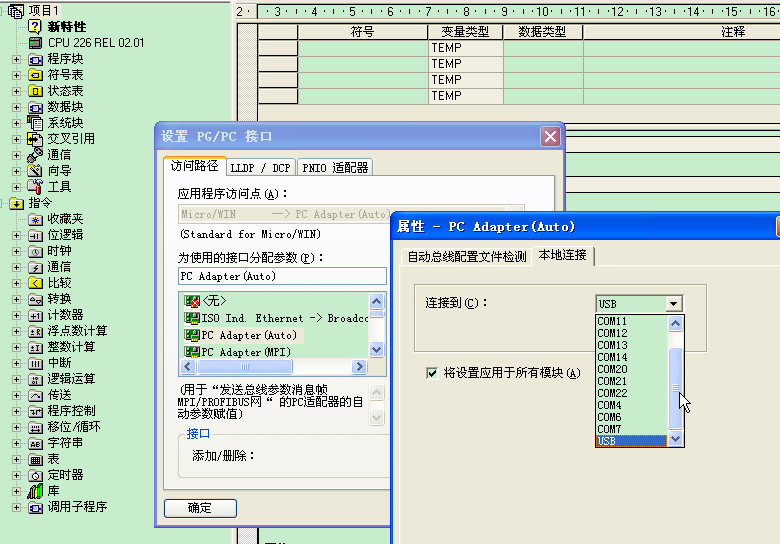Switch to 自动总线配置文件检测 tab
Image resolution: width=780 pixels, height=544 pixels.
[x=466, y=257]
